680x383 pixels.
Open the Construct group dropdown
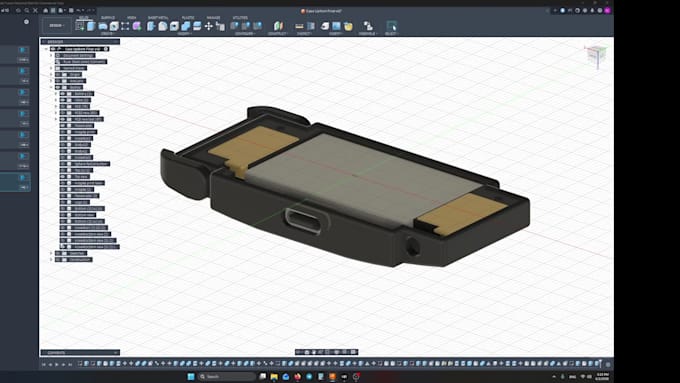pos(278,33)
